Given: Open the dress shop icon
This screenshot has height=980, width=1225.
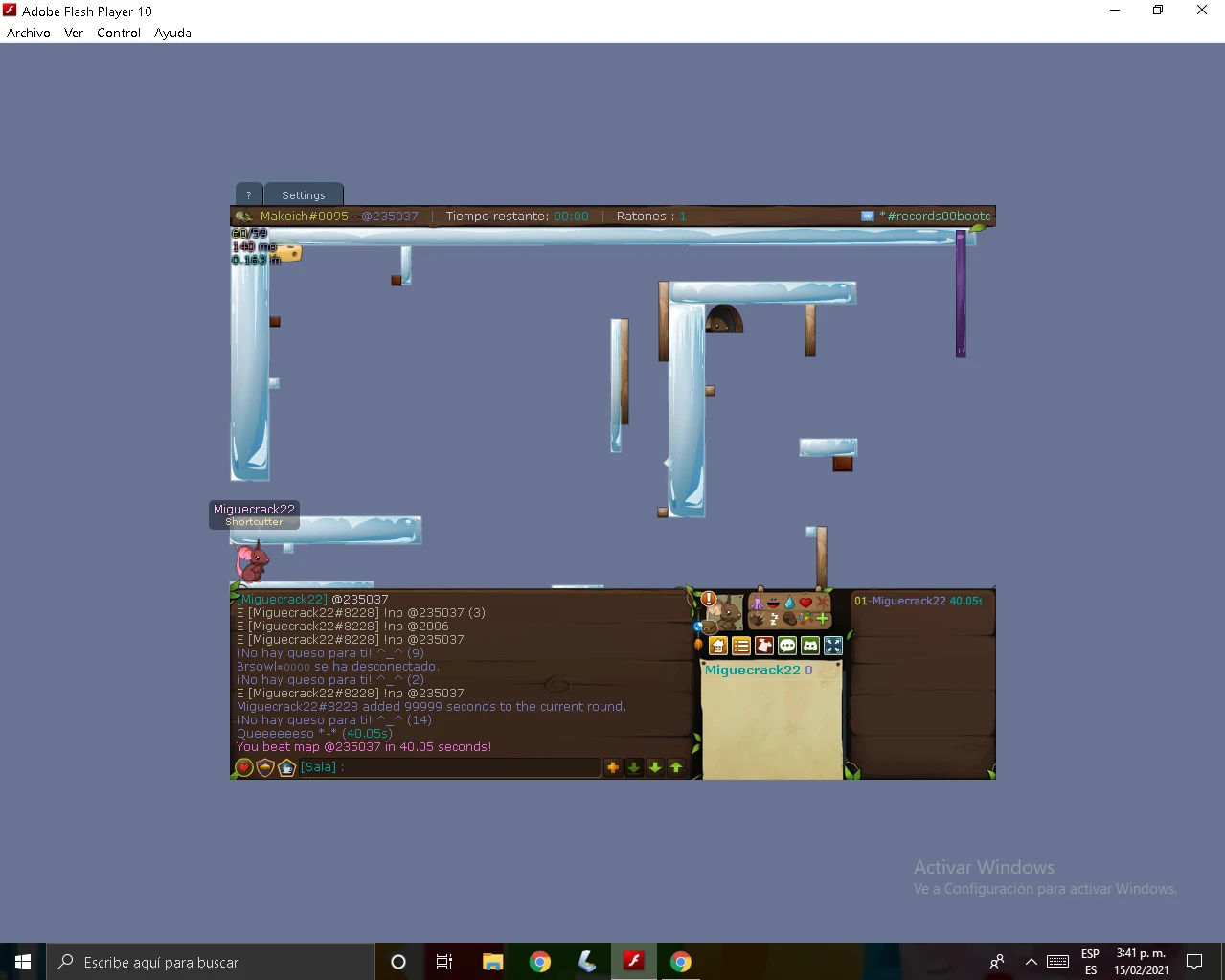Looking at the screenshot, I should pyautogui.click(x=764, y=646).
